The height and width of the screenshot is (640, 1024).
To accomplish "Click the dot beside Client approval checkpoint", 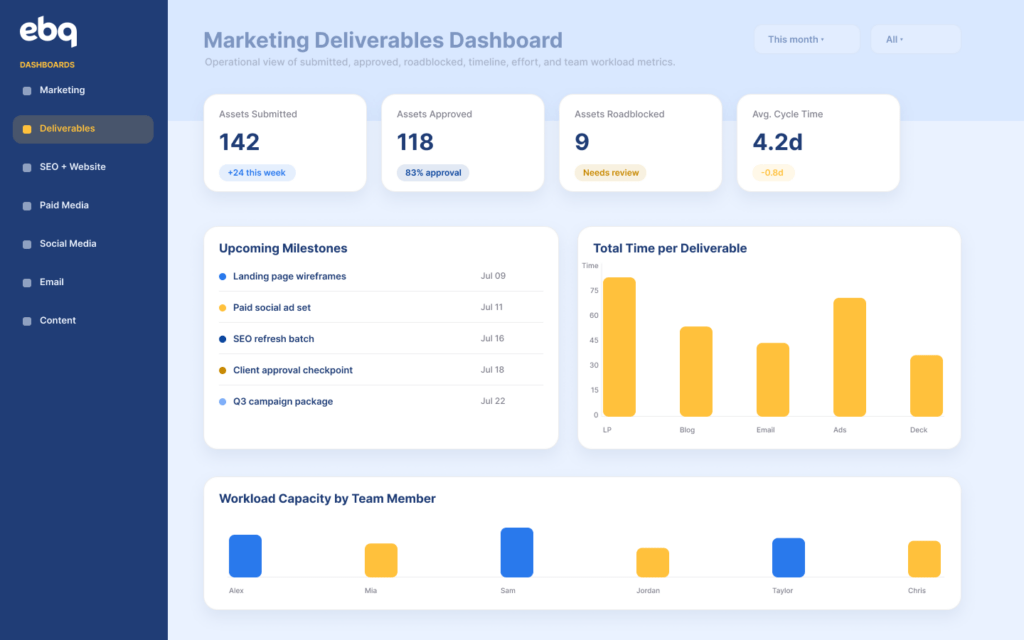I will tap(223, 371).
